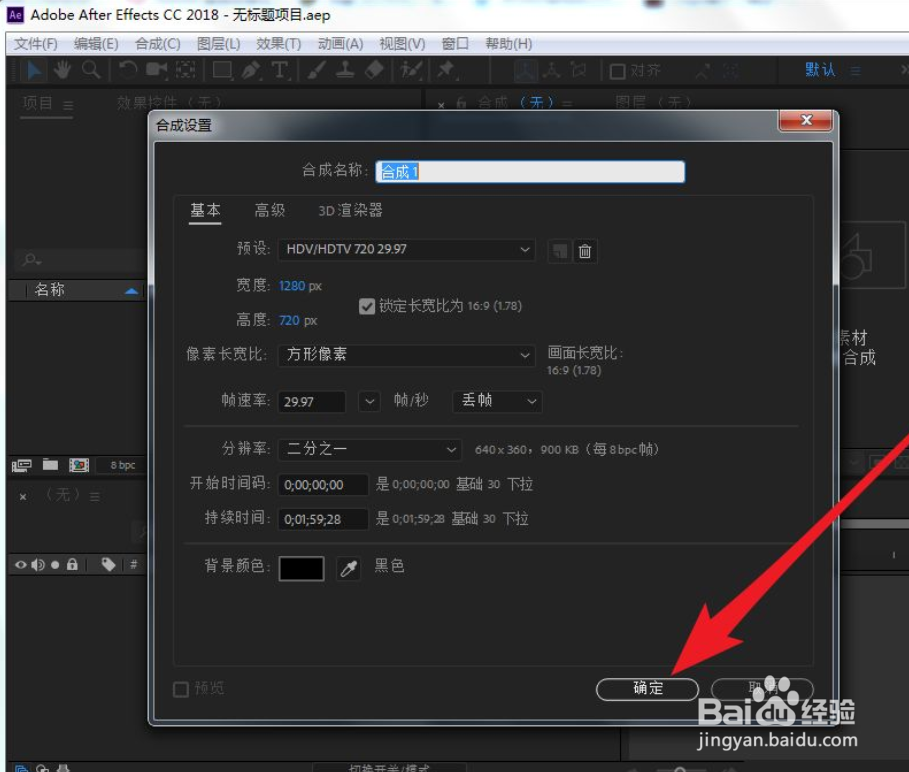This screenshot has width=909, height=772.
Task: Click the 开始时间码 start timecode field
Action: (x=323, y=485)
